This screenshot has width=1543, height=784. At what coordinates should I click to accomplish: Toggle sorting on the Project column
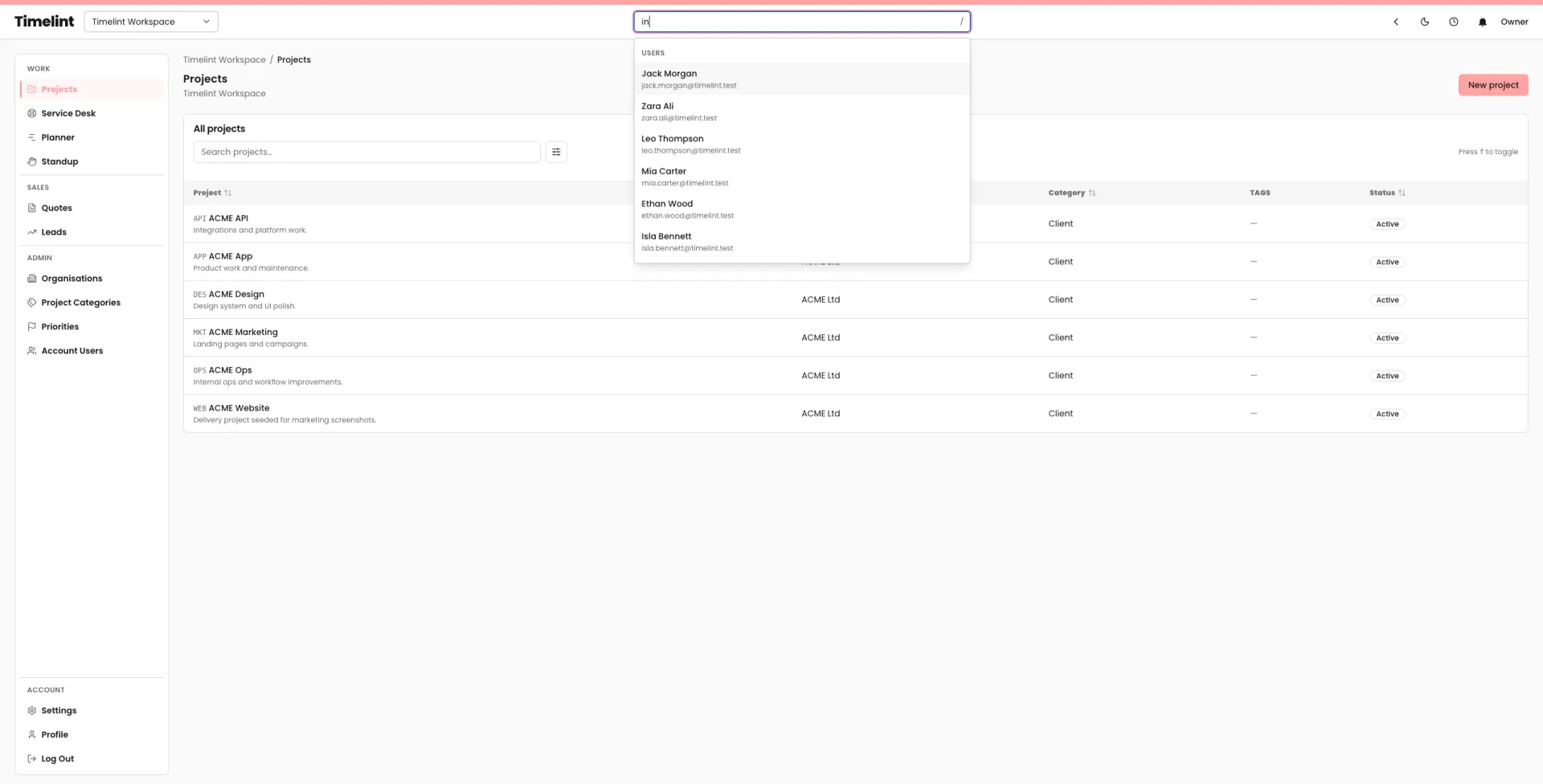(212, 193)
